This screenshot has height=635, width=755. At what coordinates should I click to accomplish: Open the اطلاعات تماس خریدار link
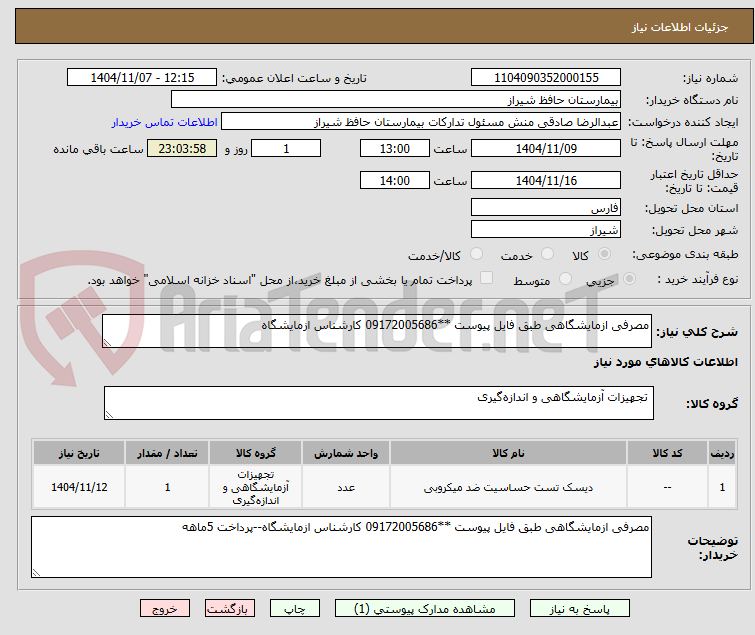165,122
